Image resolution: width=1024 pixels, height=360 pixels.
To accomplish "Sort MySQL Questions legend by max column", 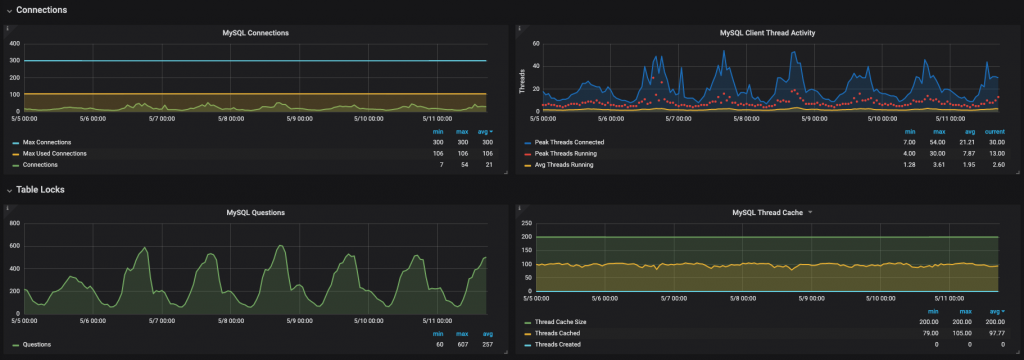I will click(462, 334).
